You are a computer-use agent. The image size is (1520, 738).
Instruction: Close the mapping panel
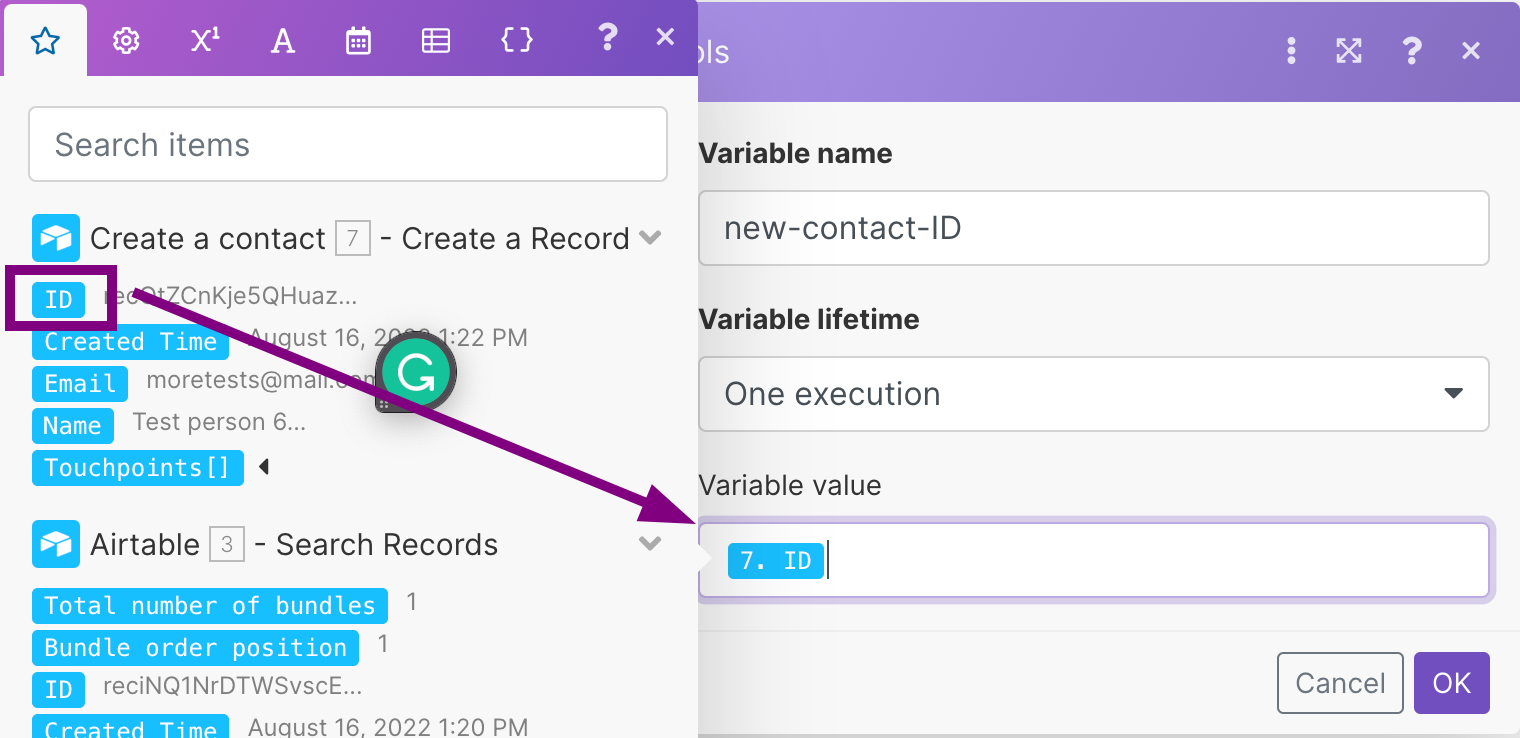(x=665, y=38)
